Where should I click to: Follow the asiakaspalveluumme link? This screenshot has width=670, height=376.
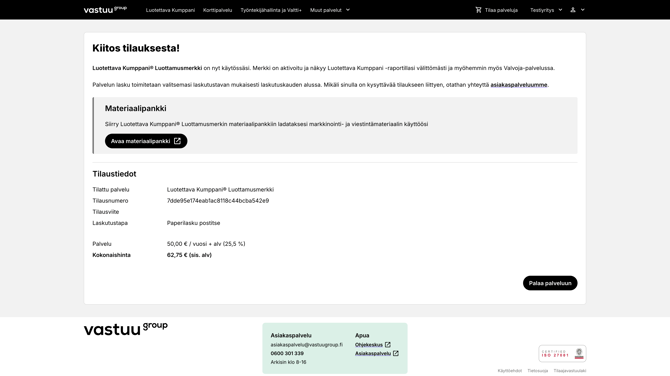click(x=519, y=85)
